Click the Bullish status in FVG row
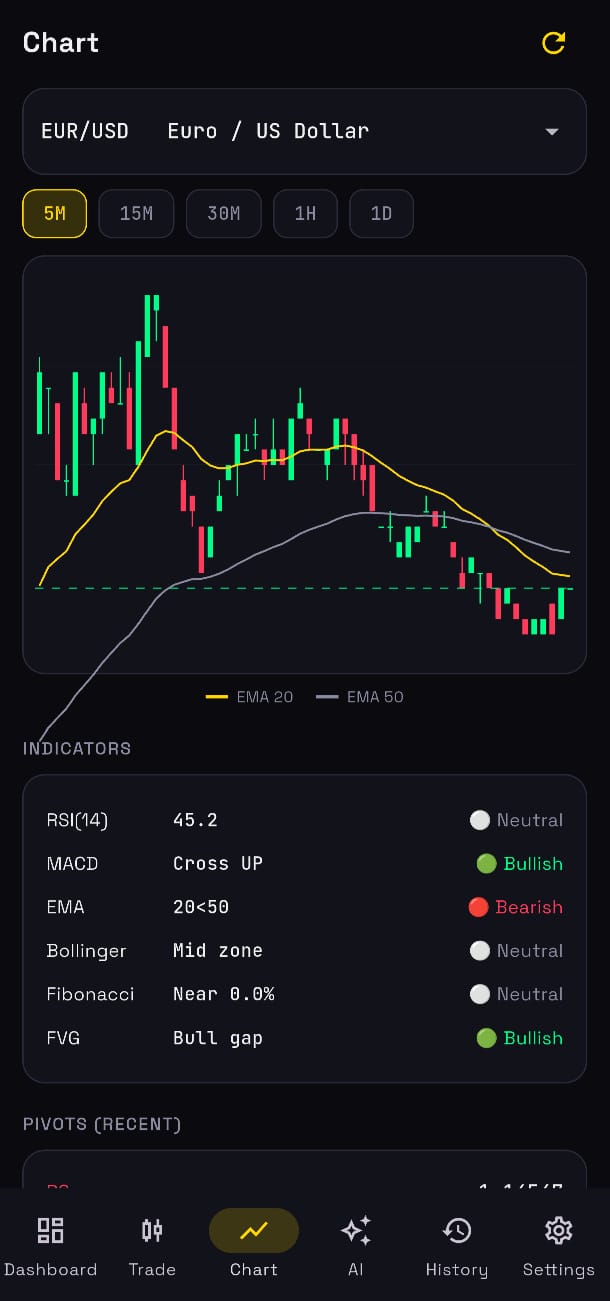The height and width of the screenshot is (1301, 610). [520, 1038]
